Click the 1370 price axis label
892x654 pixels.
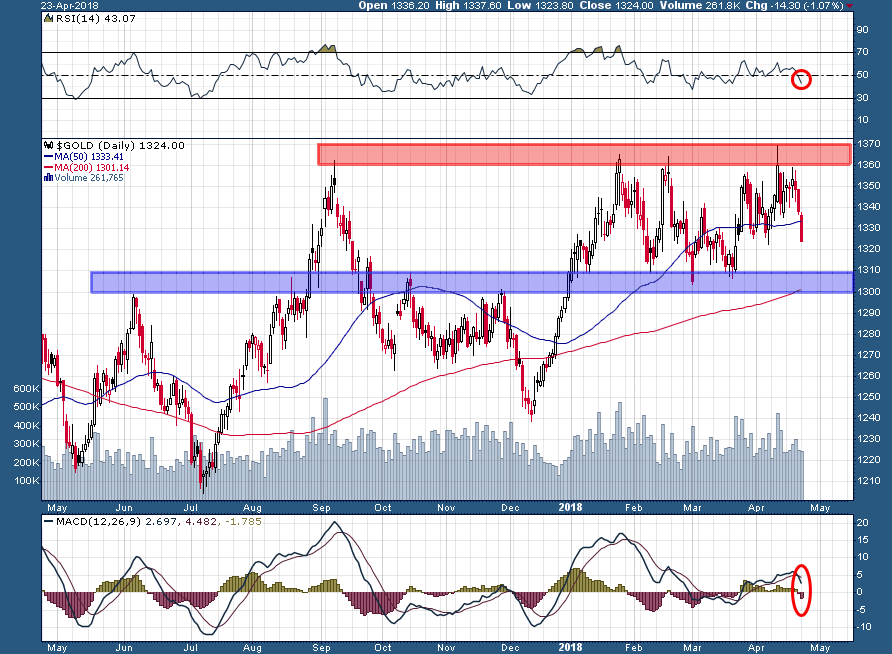click(869, 144)
